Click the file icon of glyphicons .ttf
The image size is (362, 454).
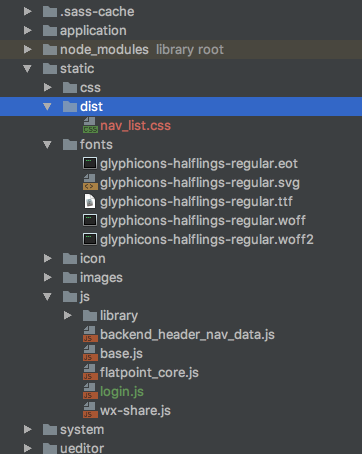point(90,201)
